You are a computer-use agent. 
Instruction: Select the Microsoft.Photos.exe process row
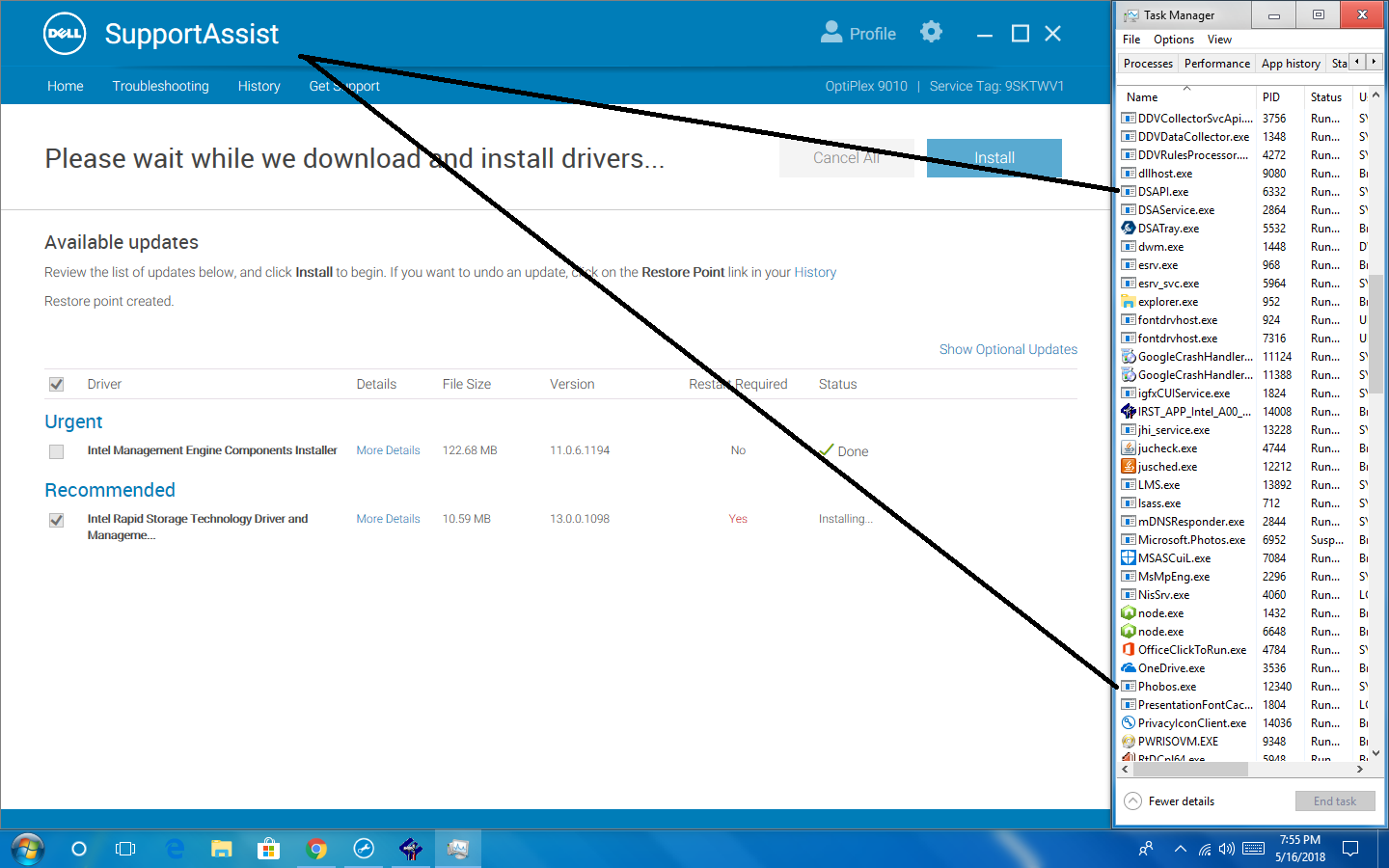tap(1244, 540)
